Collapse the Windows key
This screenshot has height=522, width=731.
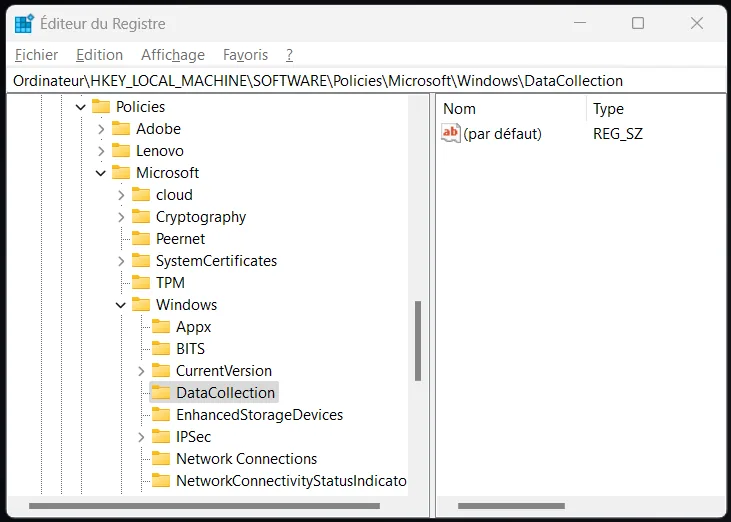click(121, 305)
